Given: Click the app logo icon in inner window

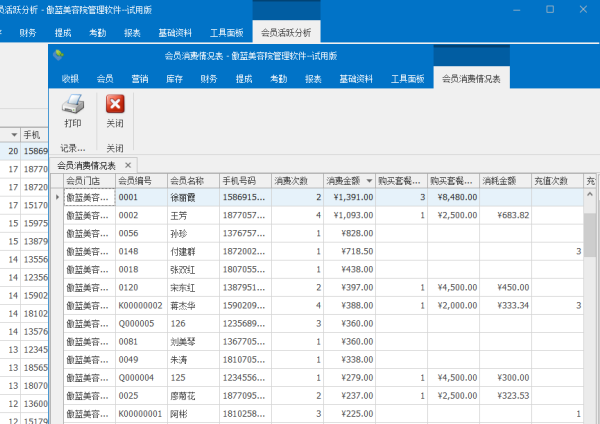Looking at the screenshot, I should (59, 55).
